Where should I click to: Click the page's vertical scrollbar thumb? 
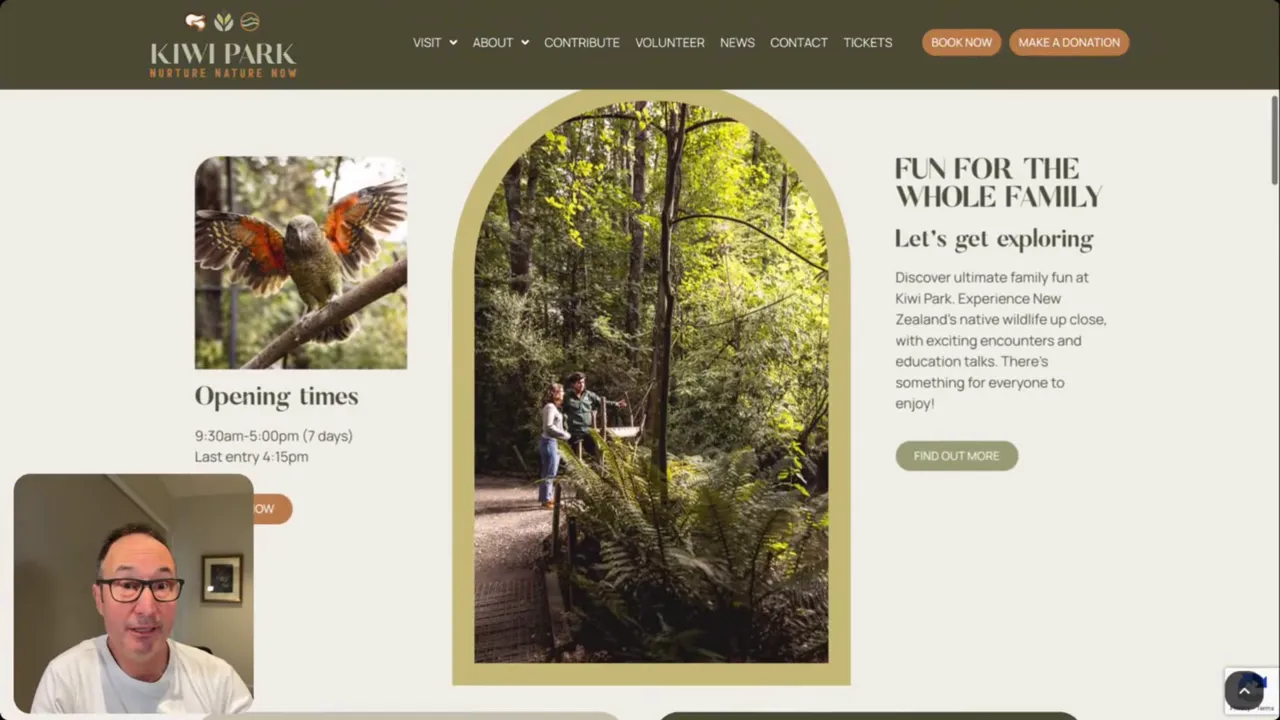tap(1275, 140)
